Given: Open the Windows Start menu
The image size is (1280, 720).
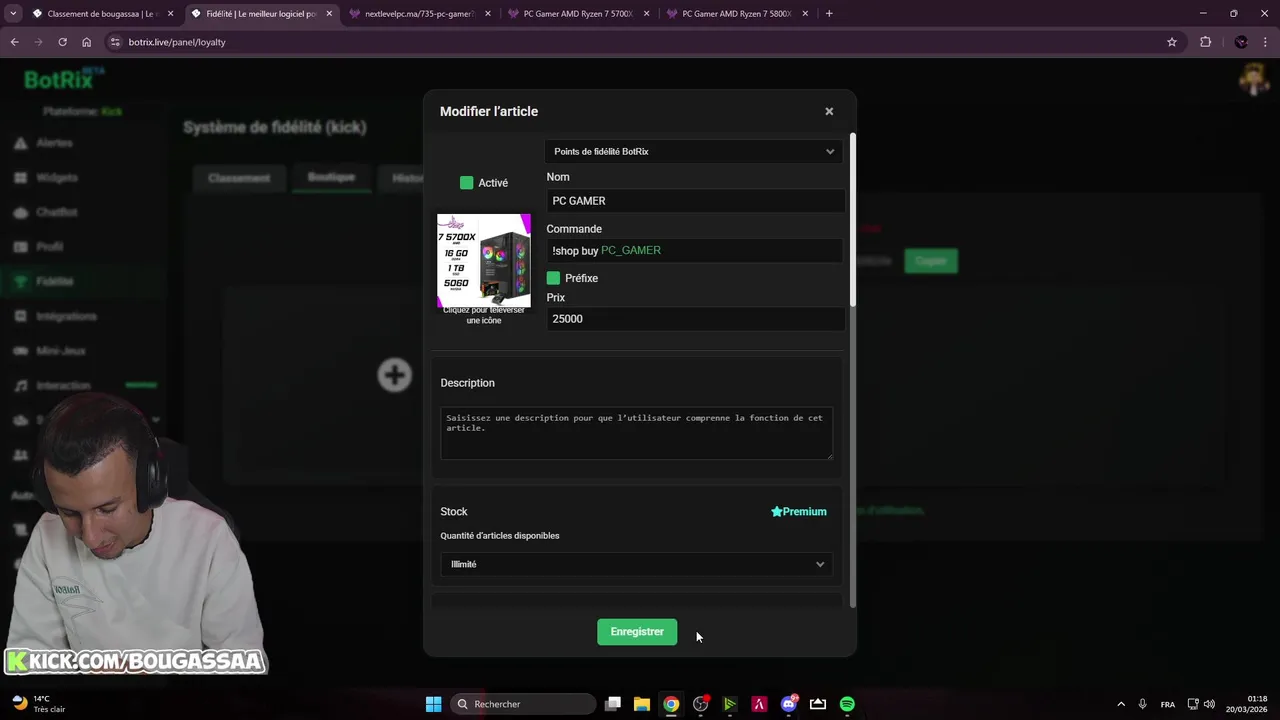Looking at the screenshot, I should [433, 704].
